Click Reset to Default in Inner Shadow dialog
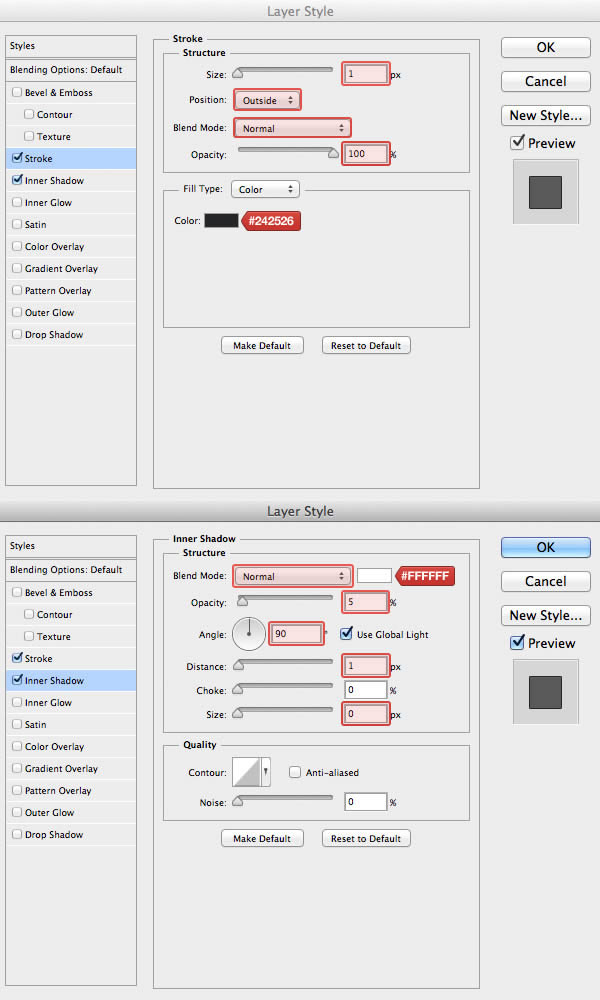 tap(366, 839)
